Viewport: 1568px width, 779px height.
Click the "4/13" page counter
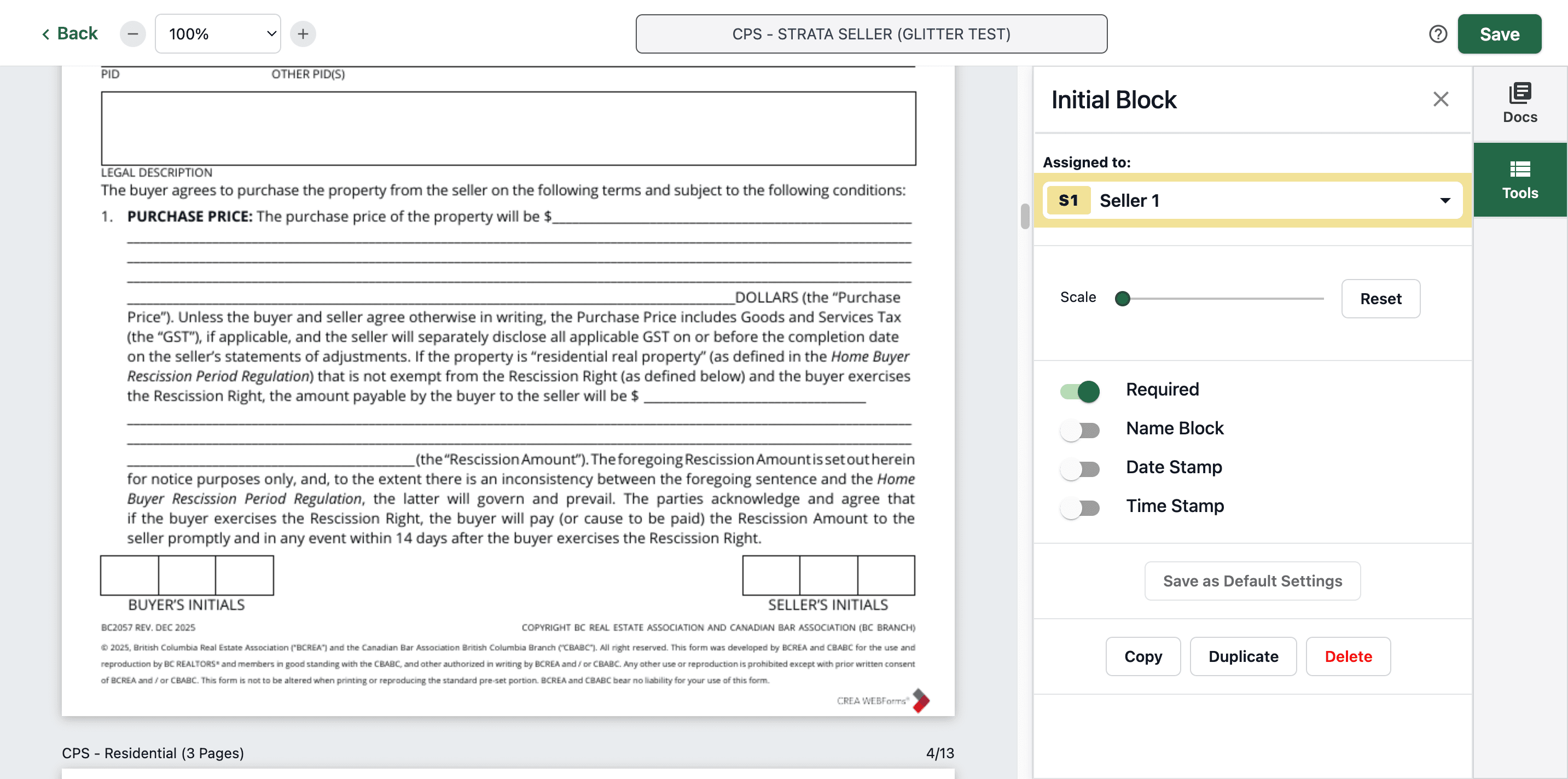940,753
